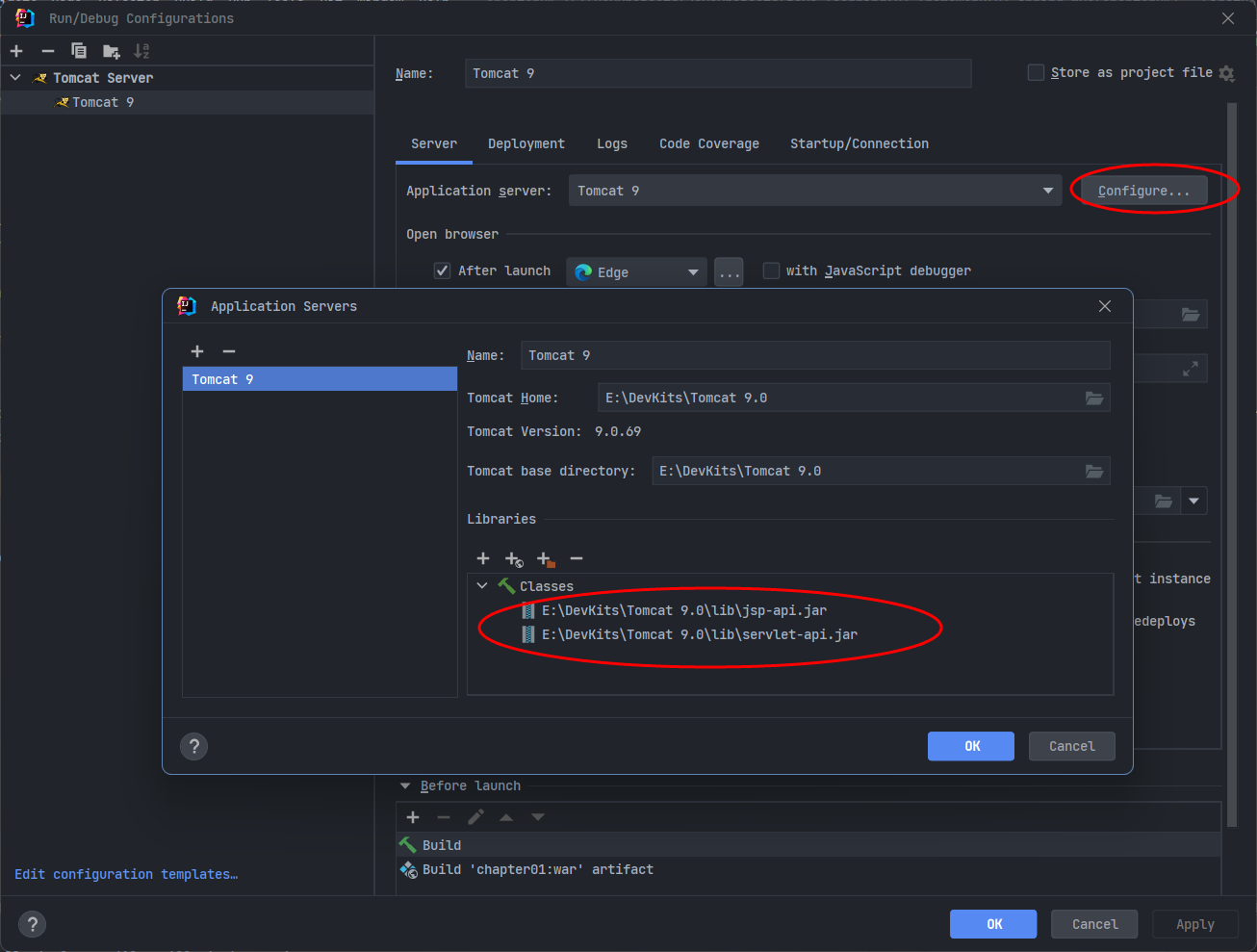Open Application server dropdown
This screenshot has height=952, width=1257.
click(x=1048, y=191)
